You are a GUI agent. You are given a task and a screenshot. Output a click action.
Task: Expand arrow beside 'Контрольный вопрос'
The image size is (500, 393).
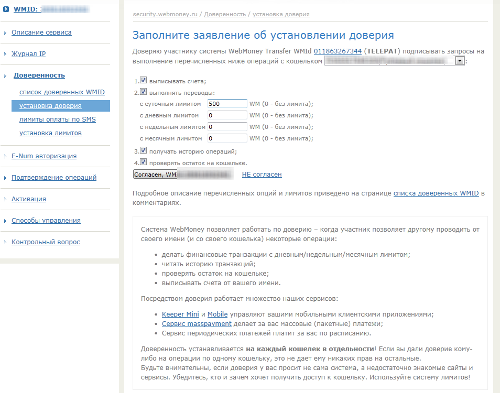click(5, 242)
